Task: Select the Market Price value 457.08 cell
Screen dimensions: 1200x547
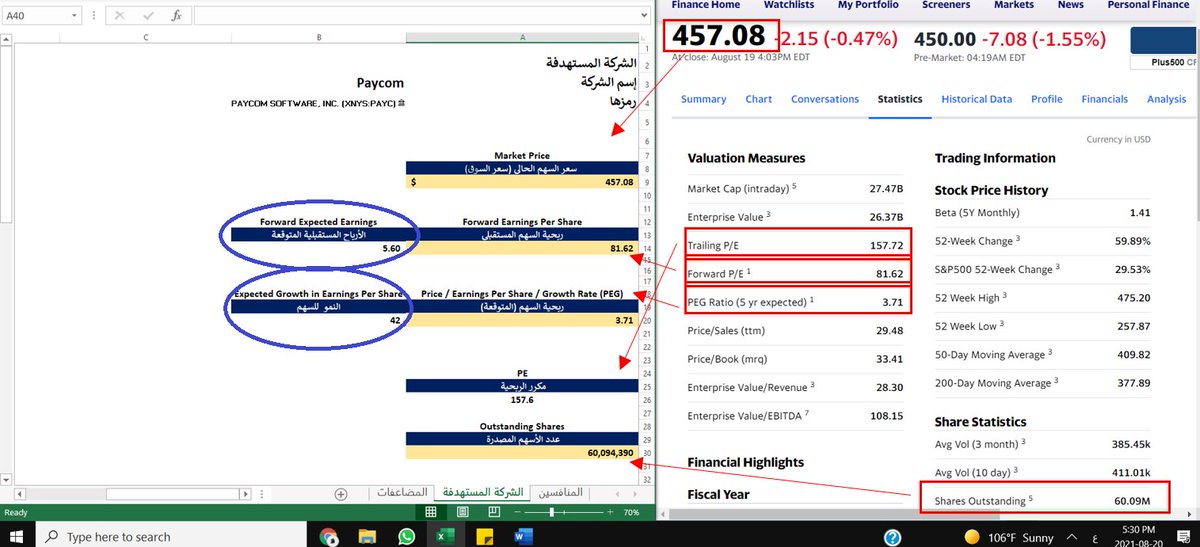Action: [x=522, y=182]
